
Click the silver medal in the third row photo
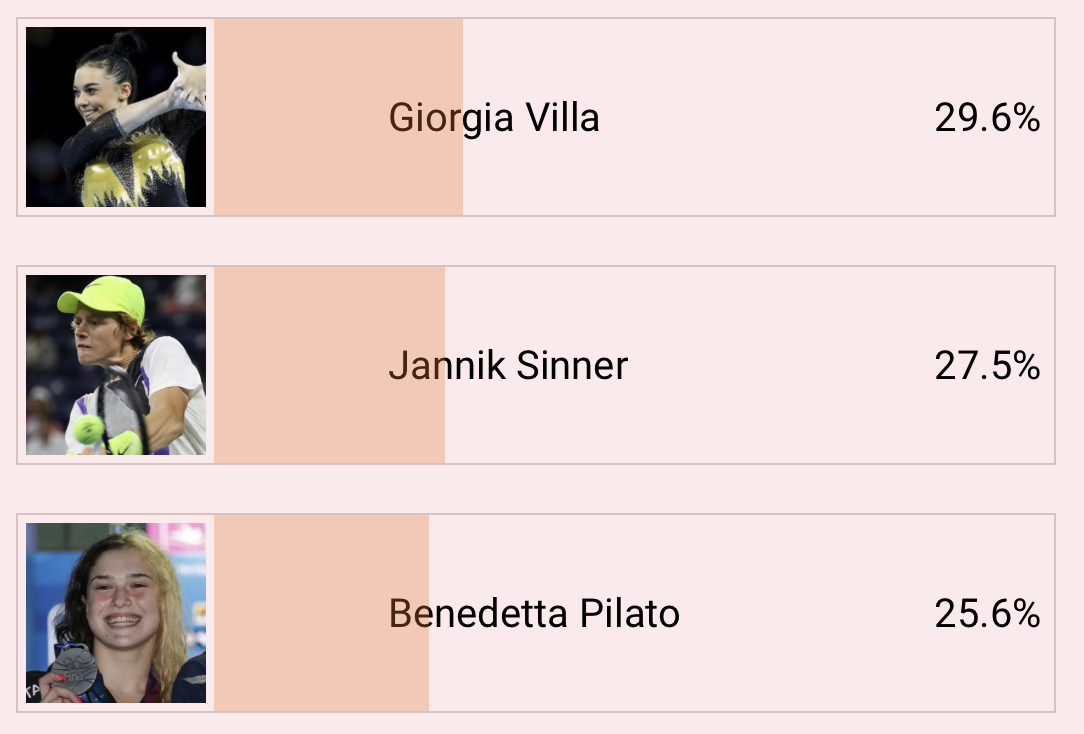[x=74, y=669]
